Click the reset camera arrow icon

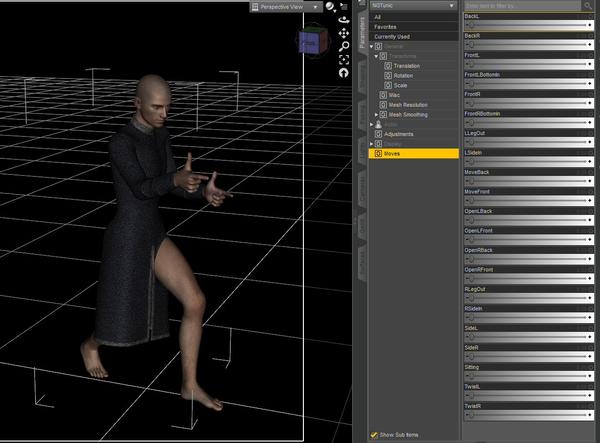tap(344, 73)
